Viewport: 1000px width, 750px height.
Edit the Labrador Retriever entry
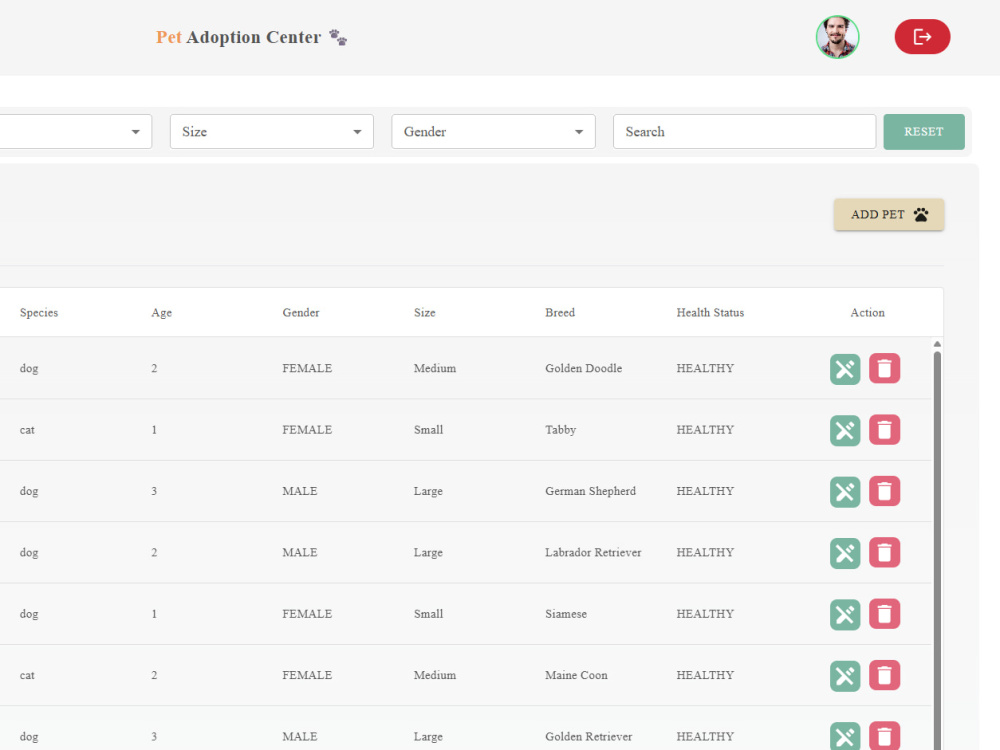click(845, 553)
